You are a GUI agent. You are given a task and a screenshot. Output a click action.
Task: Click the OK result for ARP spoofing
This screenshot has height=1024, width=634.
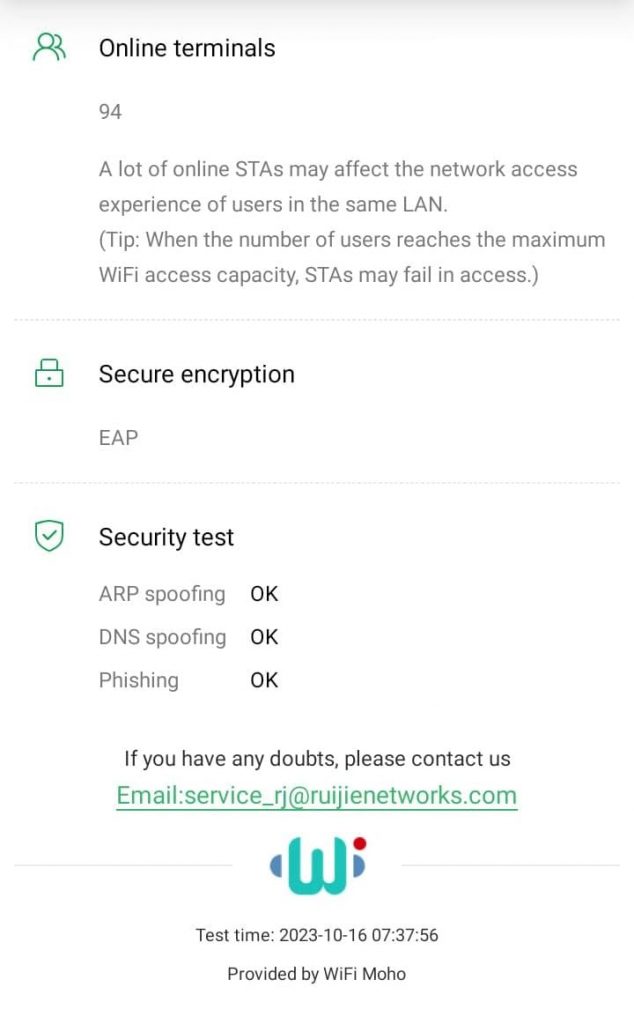[x=264, y=594]
